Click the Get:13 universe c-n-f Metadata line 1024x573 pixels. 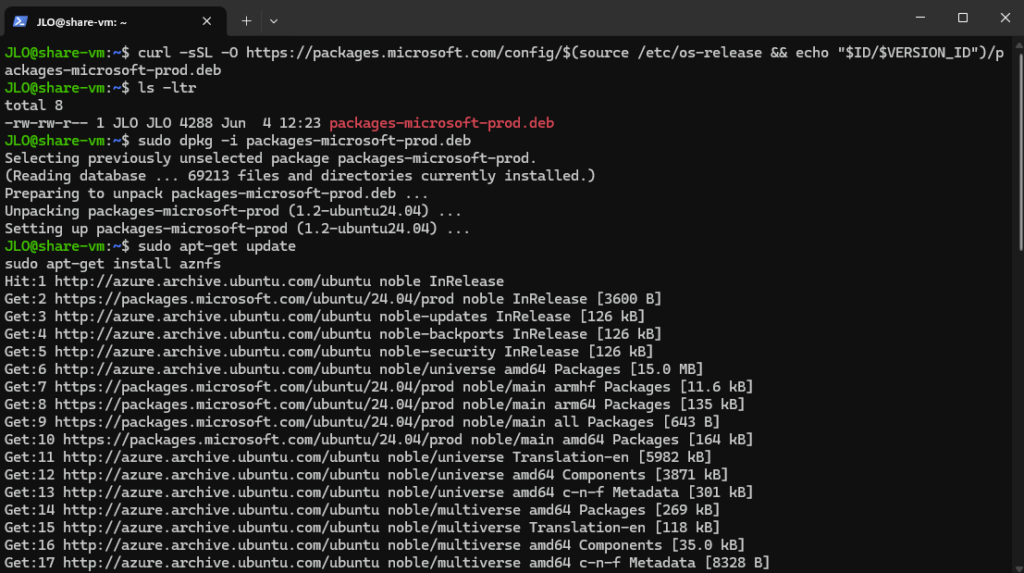pos(379,493)
